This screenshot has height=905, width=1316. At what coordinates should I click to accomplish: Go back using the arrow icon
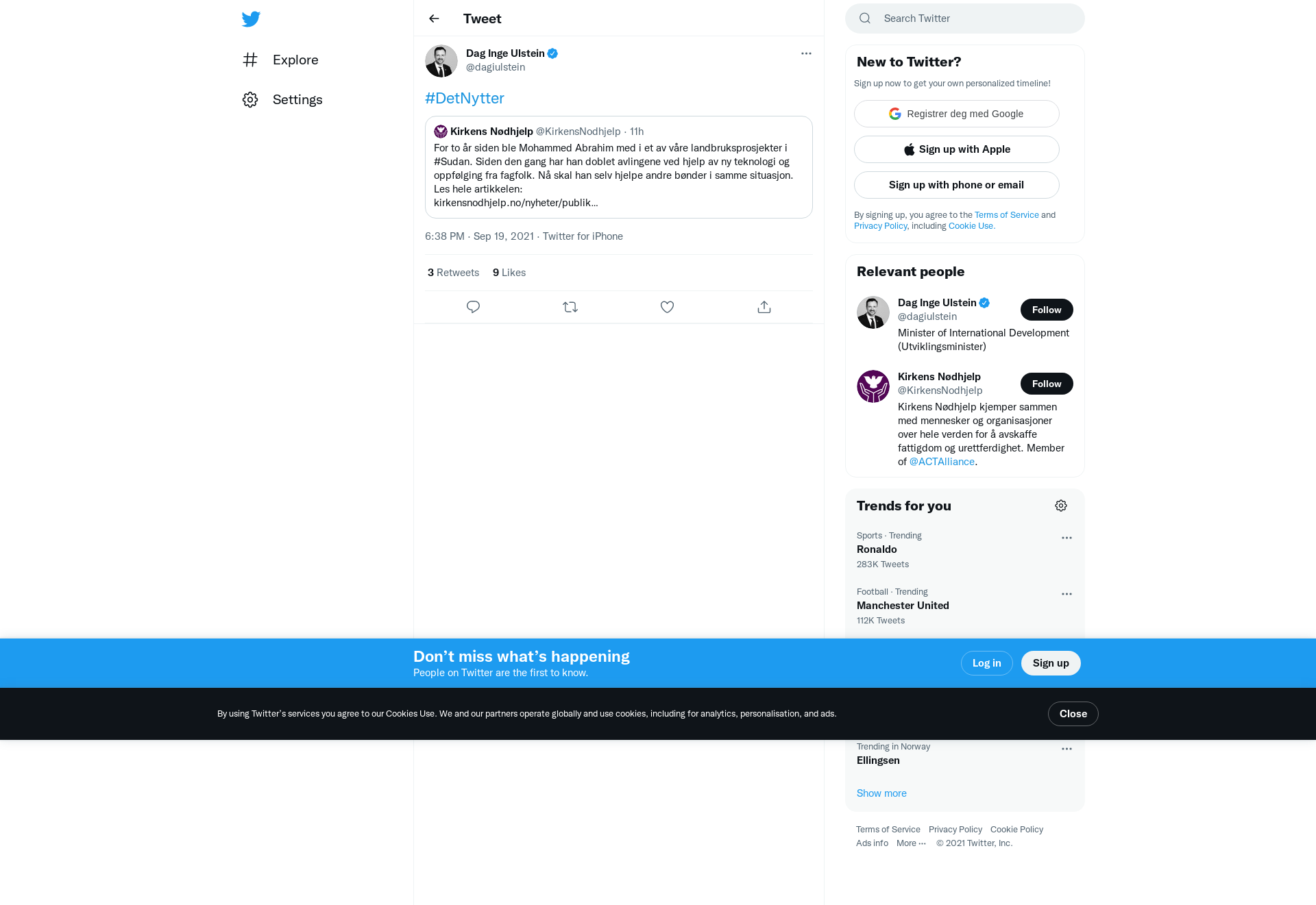tap(434, 18)
